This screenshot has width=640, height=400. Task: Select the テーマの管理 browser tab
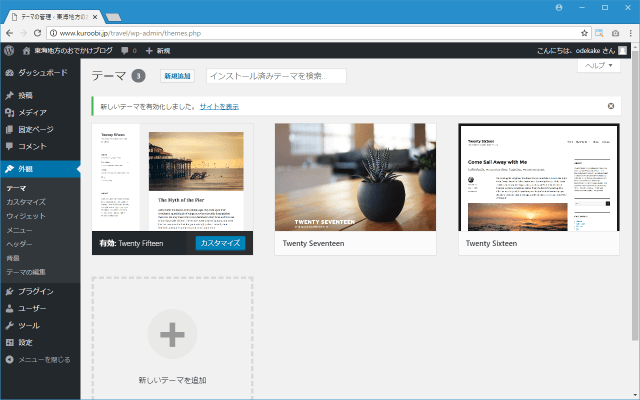click(x=54, y=17)
